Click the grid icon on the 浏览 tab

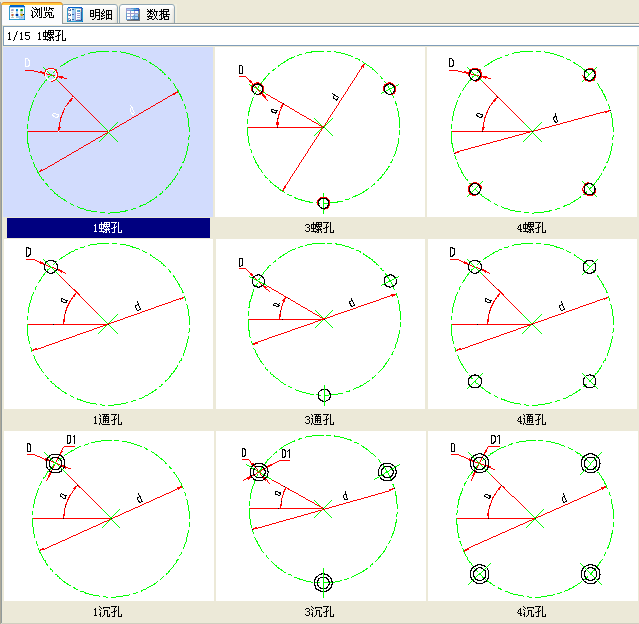tap(17, 14)
